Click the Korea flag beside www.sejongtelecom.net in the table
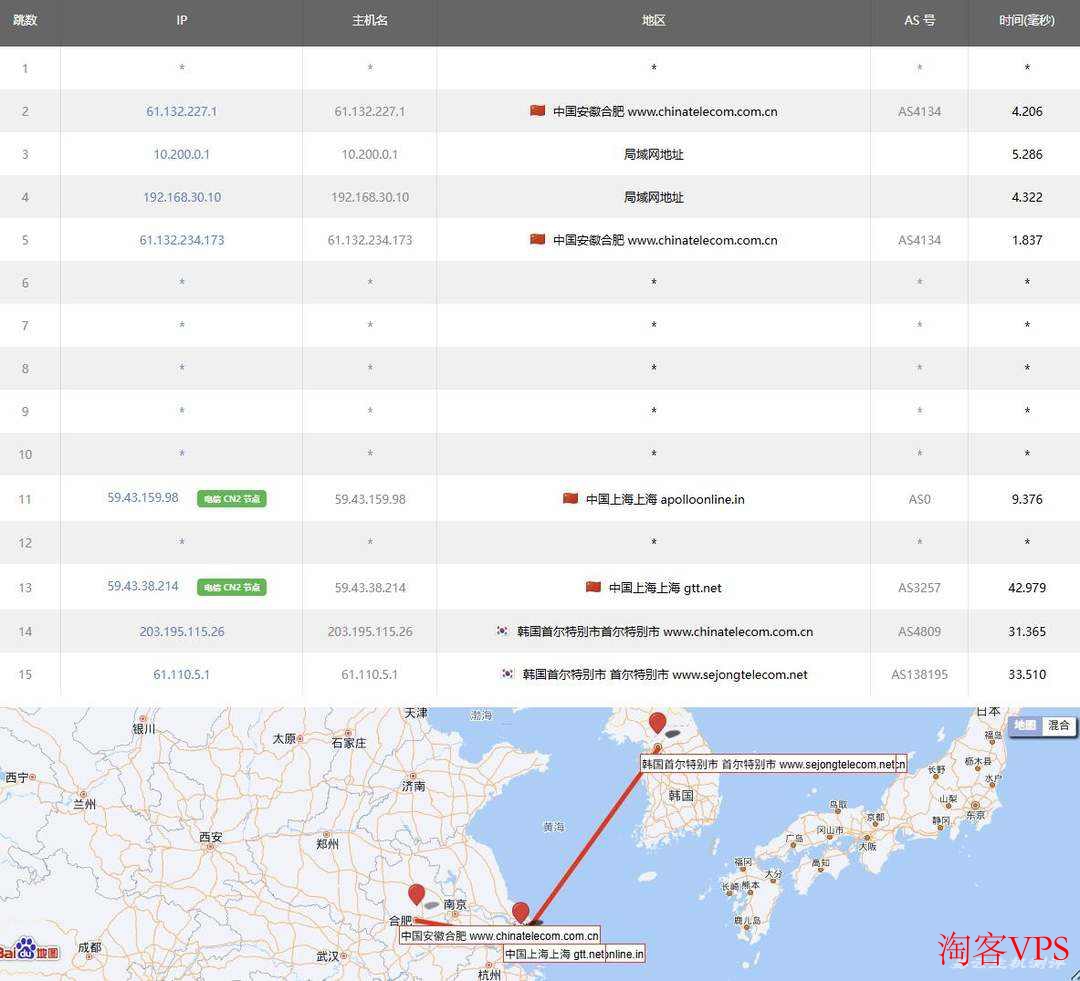Viewport: 1080px width, 981px height. (508, 674)
